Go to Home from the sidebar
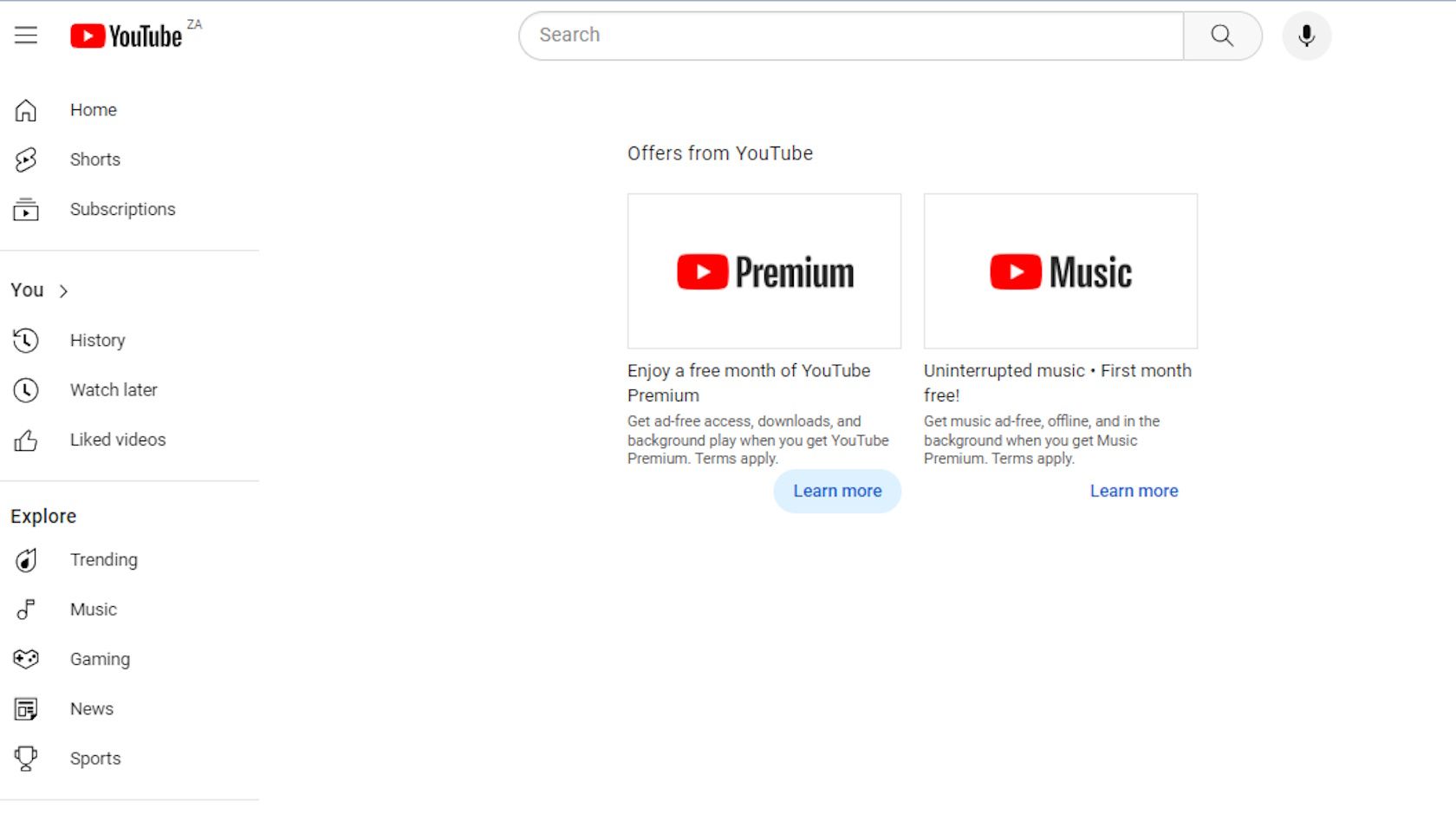 [93, 109]
